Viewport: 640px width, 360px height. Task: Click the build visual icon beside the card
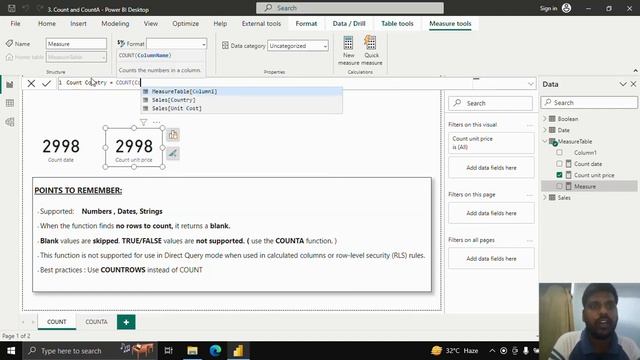(x=173, y=135)
